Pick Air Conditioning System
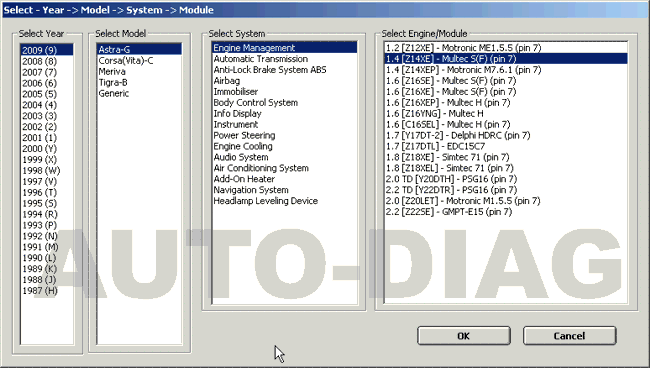 [284, 168]
